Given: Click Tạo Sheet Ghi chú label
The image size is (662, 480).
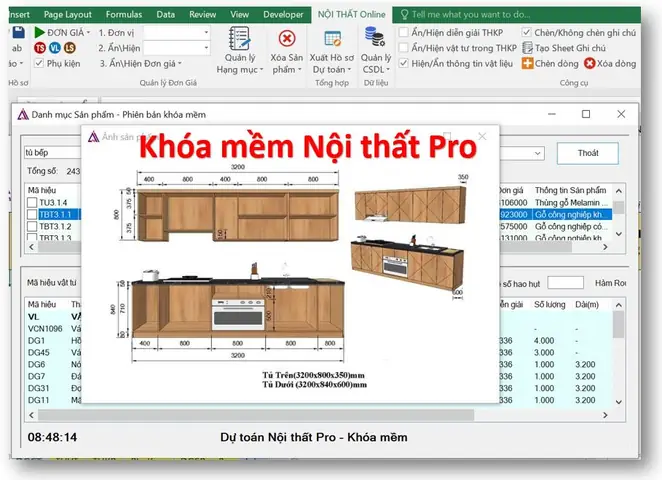Looking at the screenshot, I should pyautogui.click(x=570, y=48).
